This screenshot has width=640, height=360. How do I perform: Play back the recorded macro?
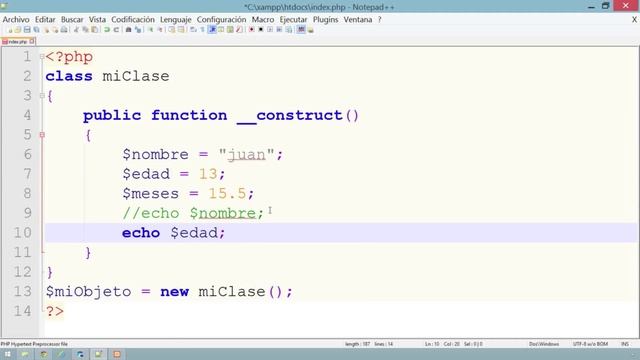click(x=270, y=30)
